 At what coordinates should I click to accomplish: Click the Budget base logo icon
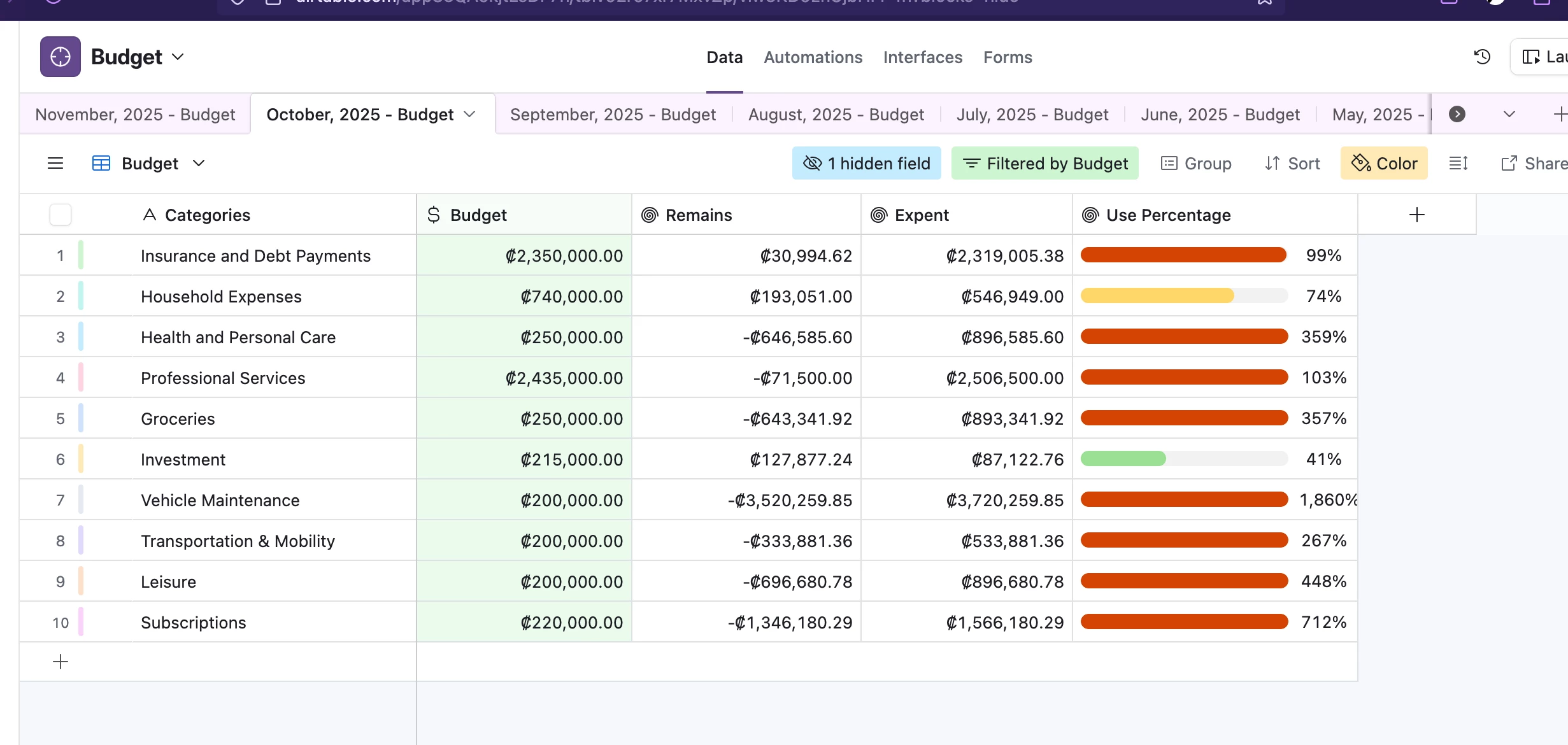pyautogui.click(x=61, y=57)
